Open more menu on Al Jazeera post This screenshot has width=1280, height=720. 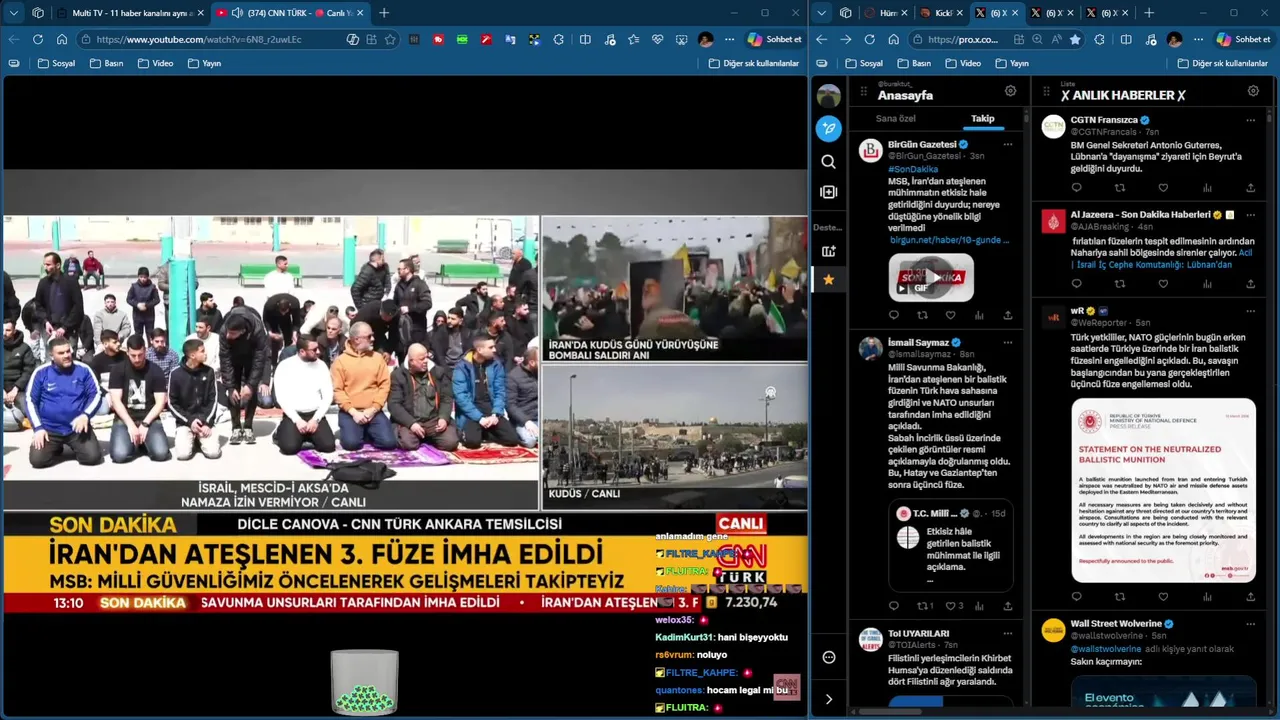point(1250,215)
